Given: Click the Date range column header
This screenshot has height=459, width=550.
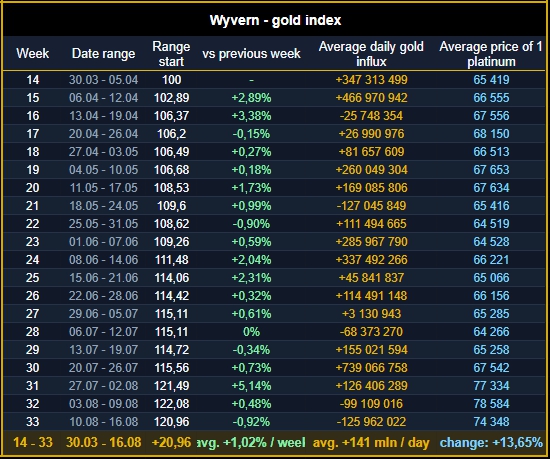Looking at the screenshot, I should coord(103,54).
